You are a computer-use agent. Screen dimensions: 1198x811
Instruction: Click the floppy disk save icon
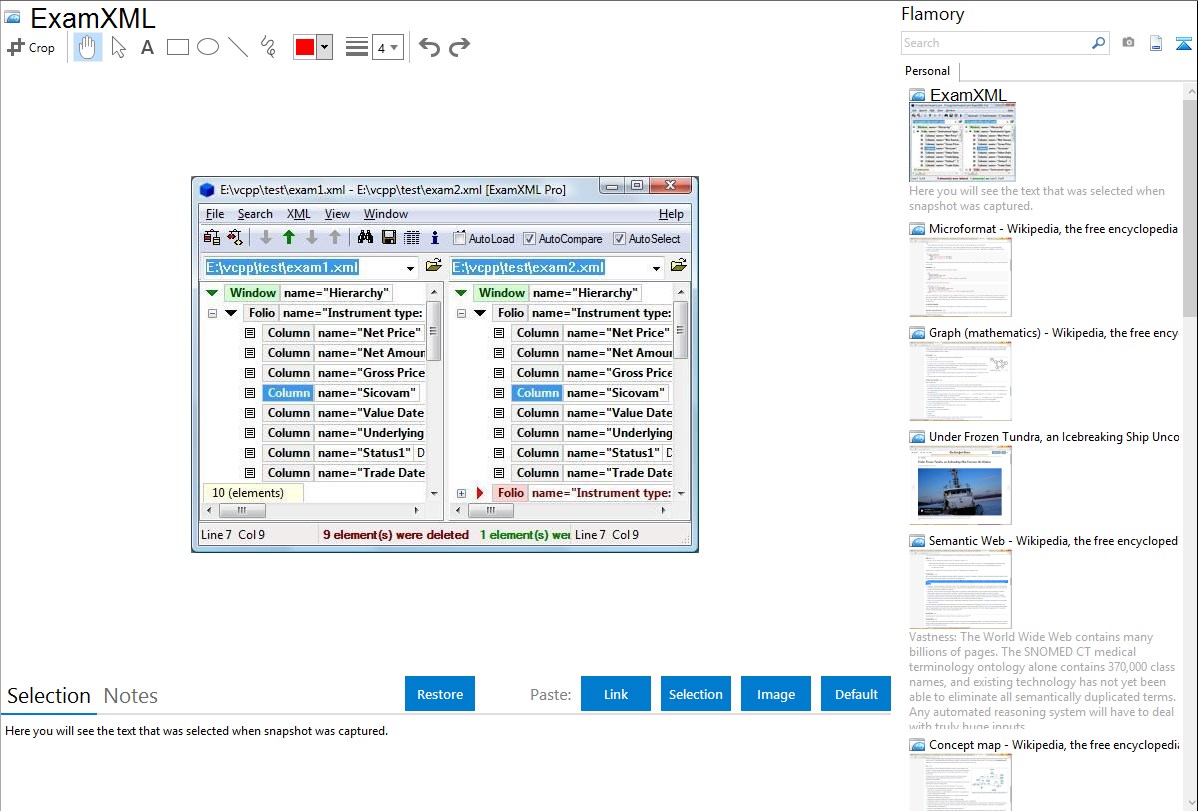(x=389, y=238)
